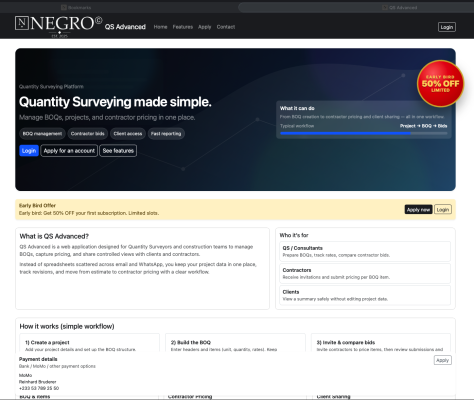Viewport: 474px width, 400px height.
Task: Select step 3) Invite & compare bids
Action: 381,343
